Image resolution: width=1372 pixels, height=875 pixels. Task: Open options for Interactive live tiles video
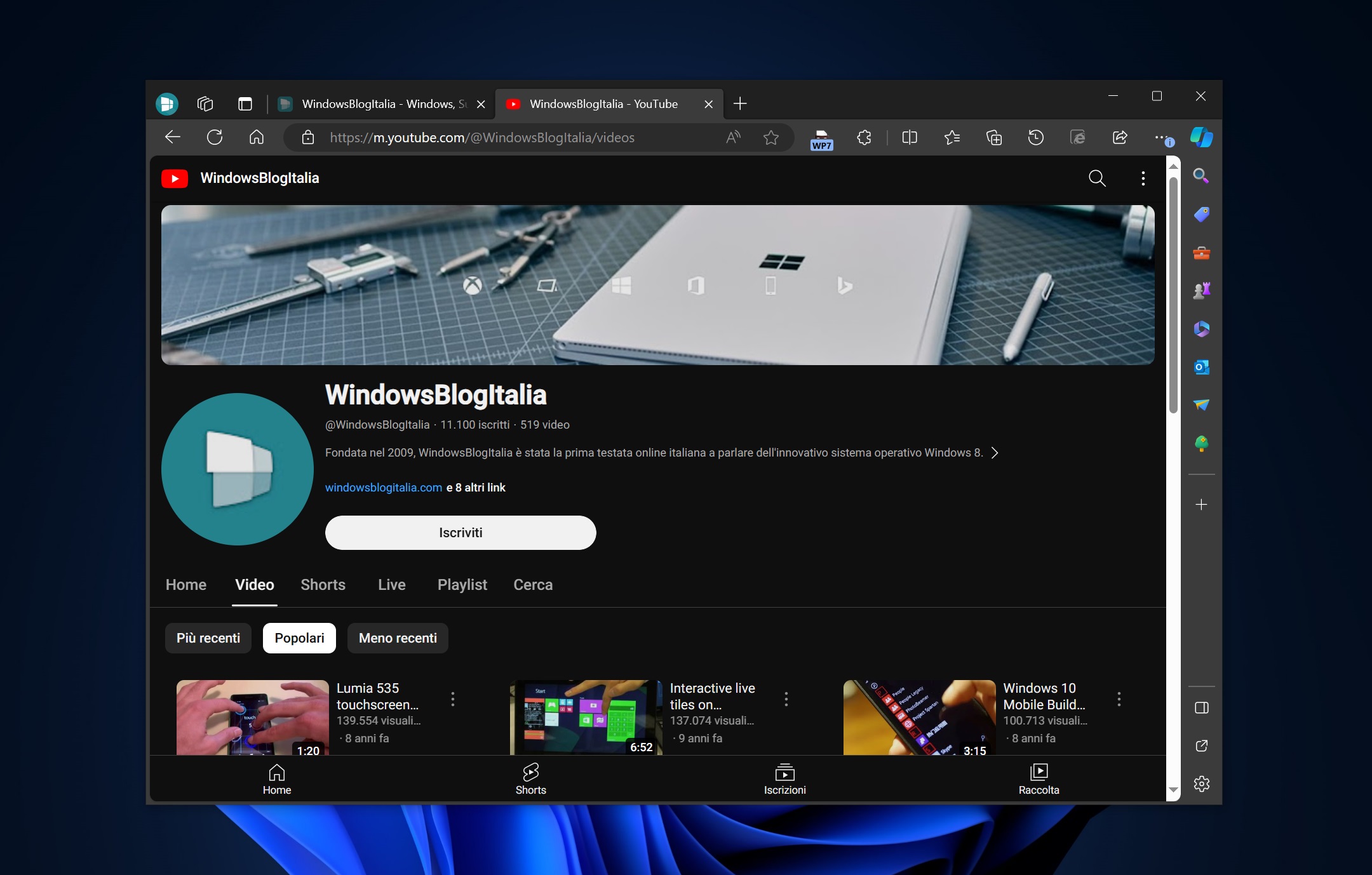[x=786, y=699]
